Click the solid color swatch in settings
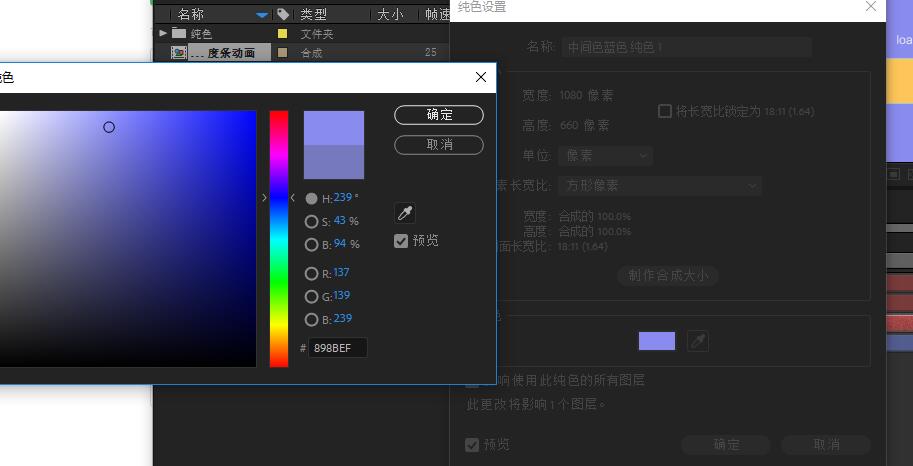This screenshot has height=466, width=913. pyautogui.click(x=657, y=341)
